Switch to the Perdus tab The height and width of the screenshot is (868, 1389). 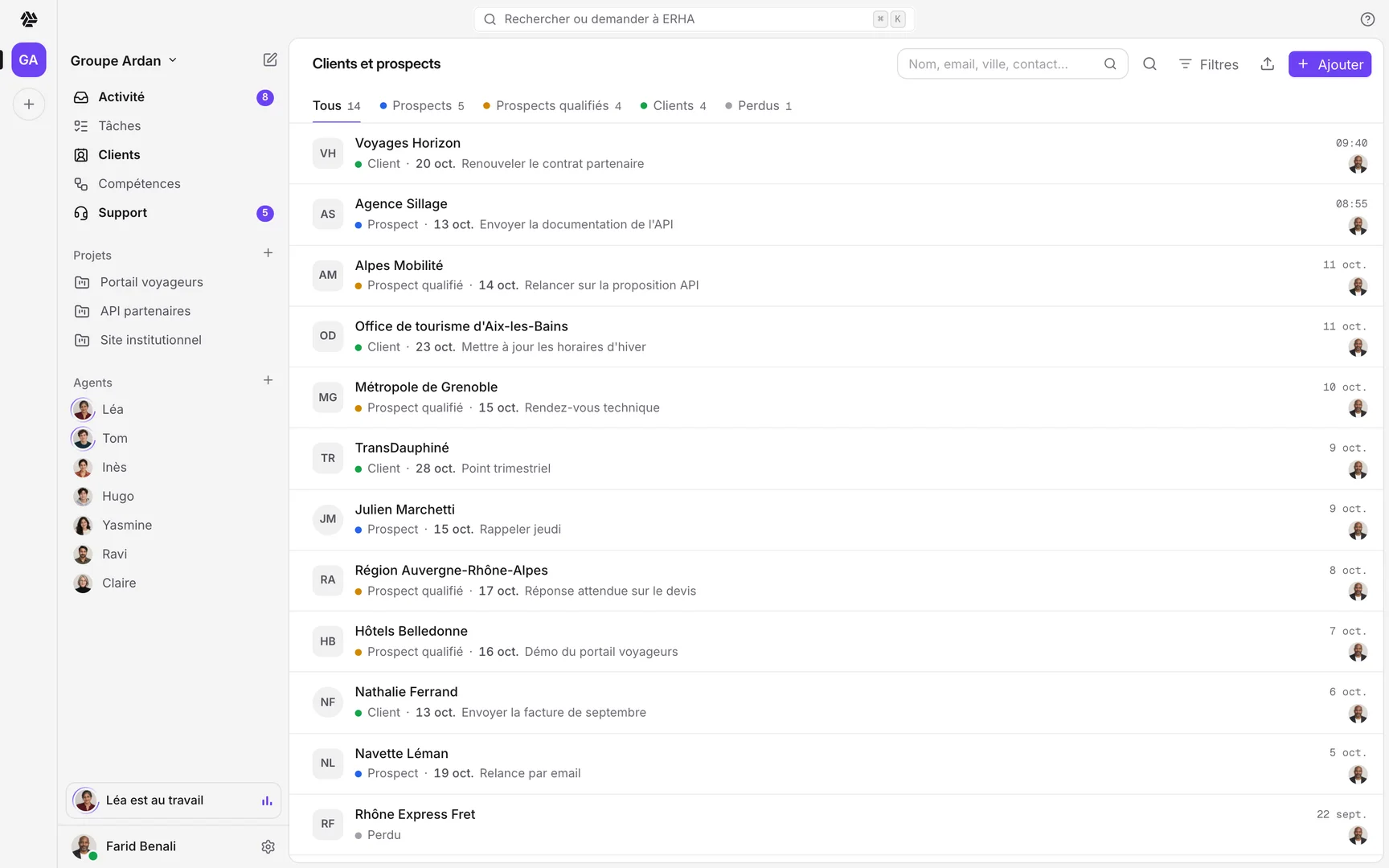[x=758, y=106]
